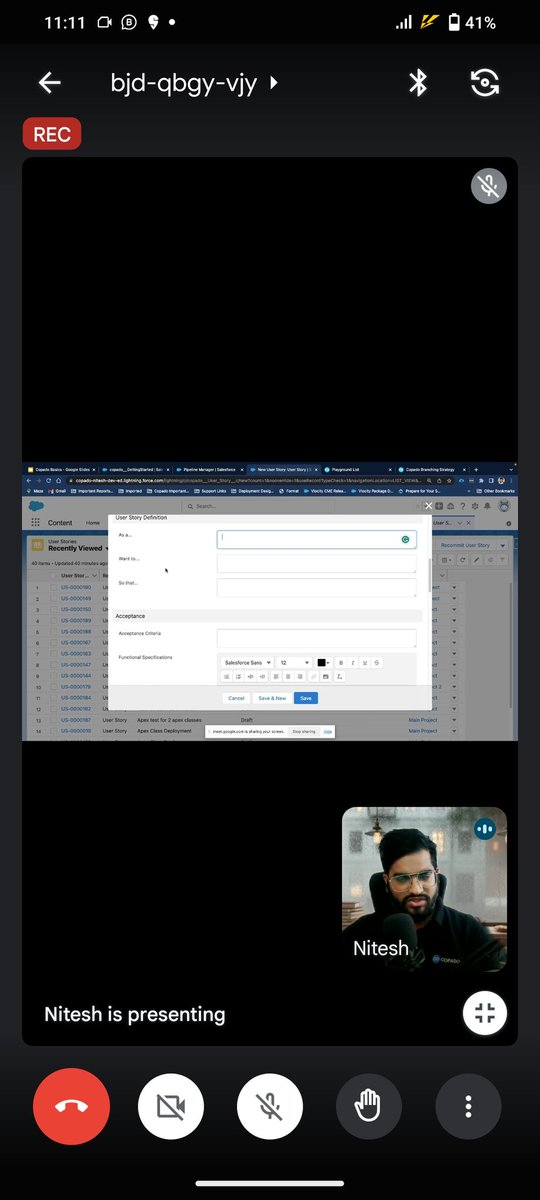This screenshot has width=540, height=1200.
Task: Select the Home navigation tab in Salesforce
Action: [x=93, y=523]
